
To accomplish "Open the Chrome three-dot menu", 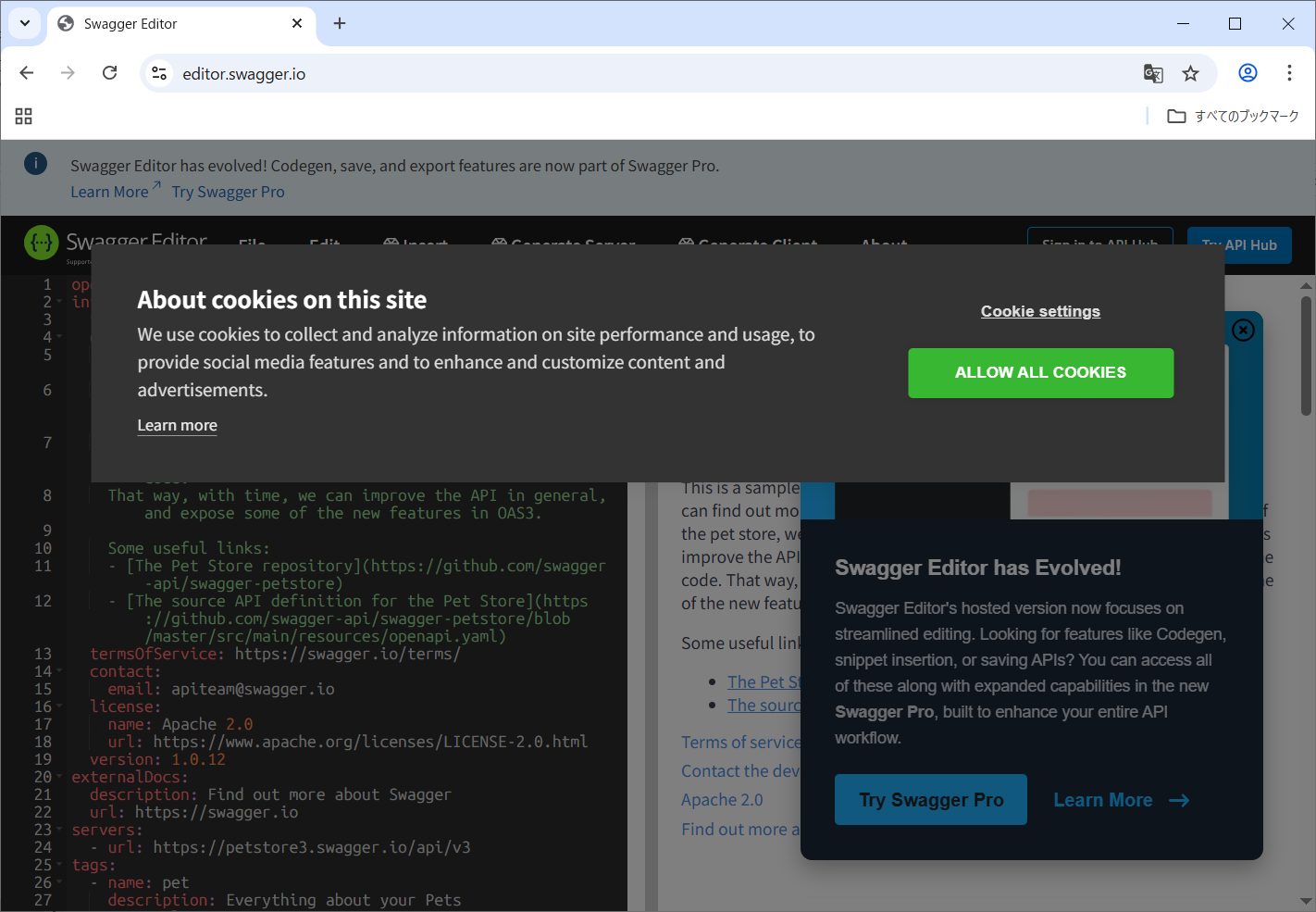I will 1289,73.
